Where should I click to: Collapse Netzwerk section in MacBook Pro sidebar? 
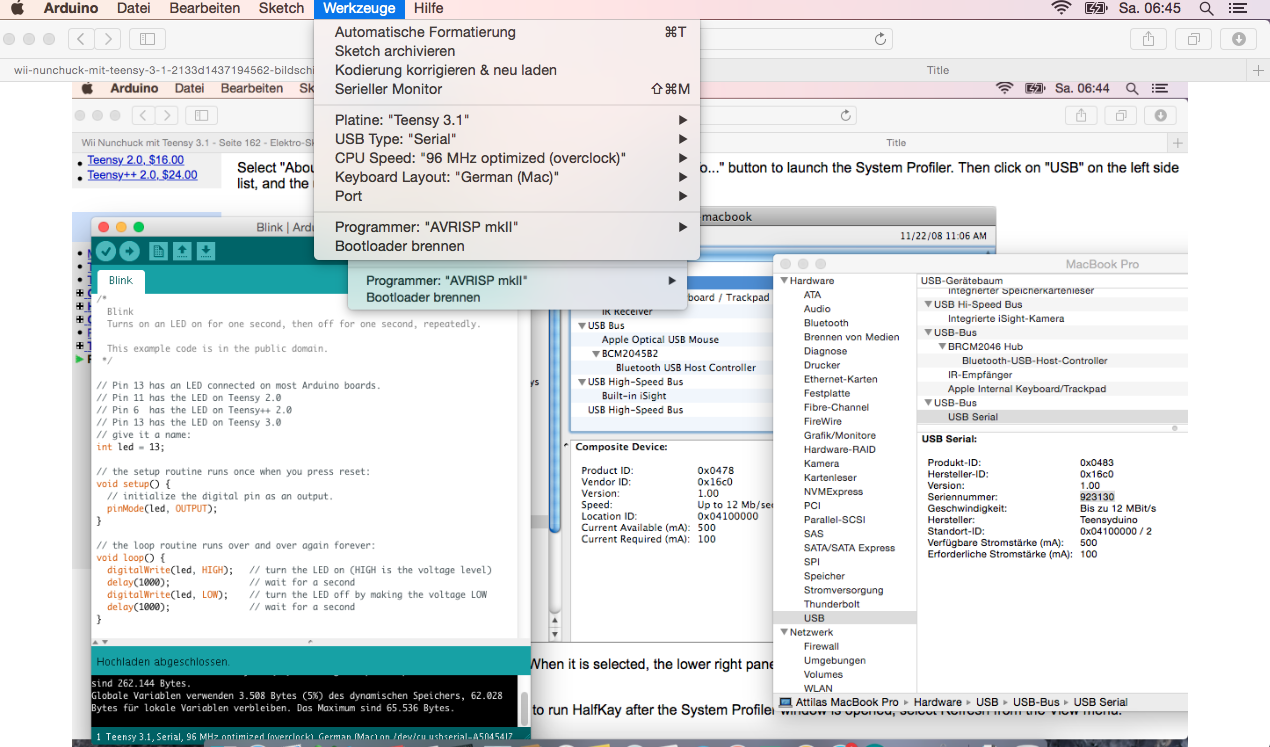782,633
